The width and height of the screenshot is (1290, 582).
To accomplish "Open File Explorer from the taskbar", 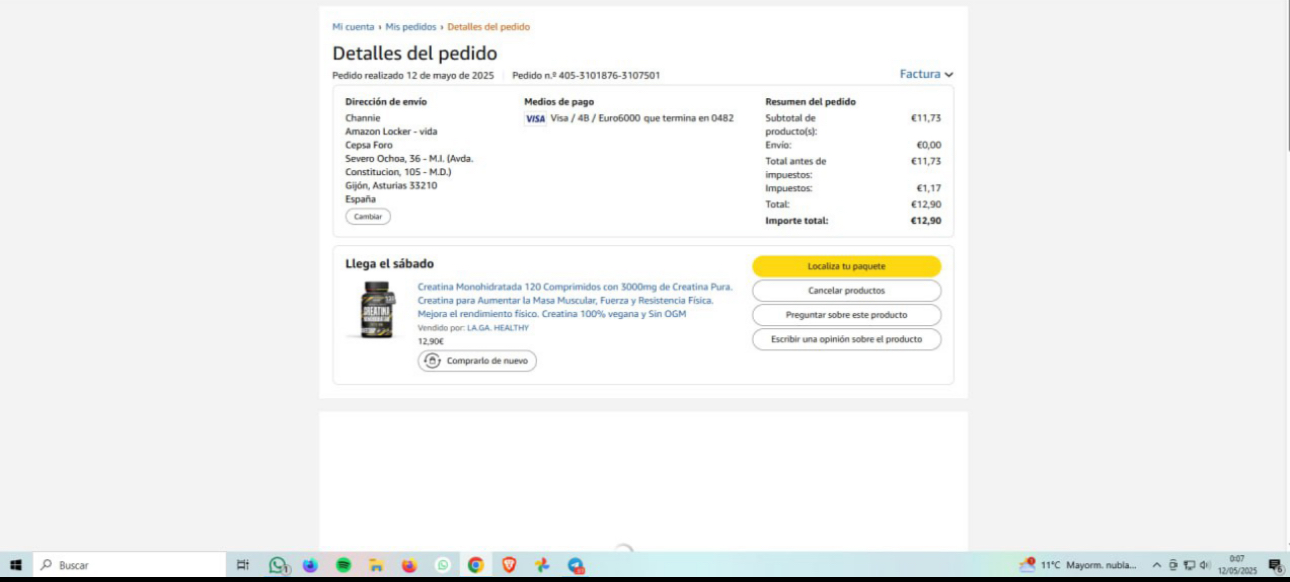I will (376, 565).
